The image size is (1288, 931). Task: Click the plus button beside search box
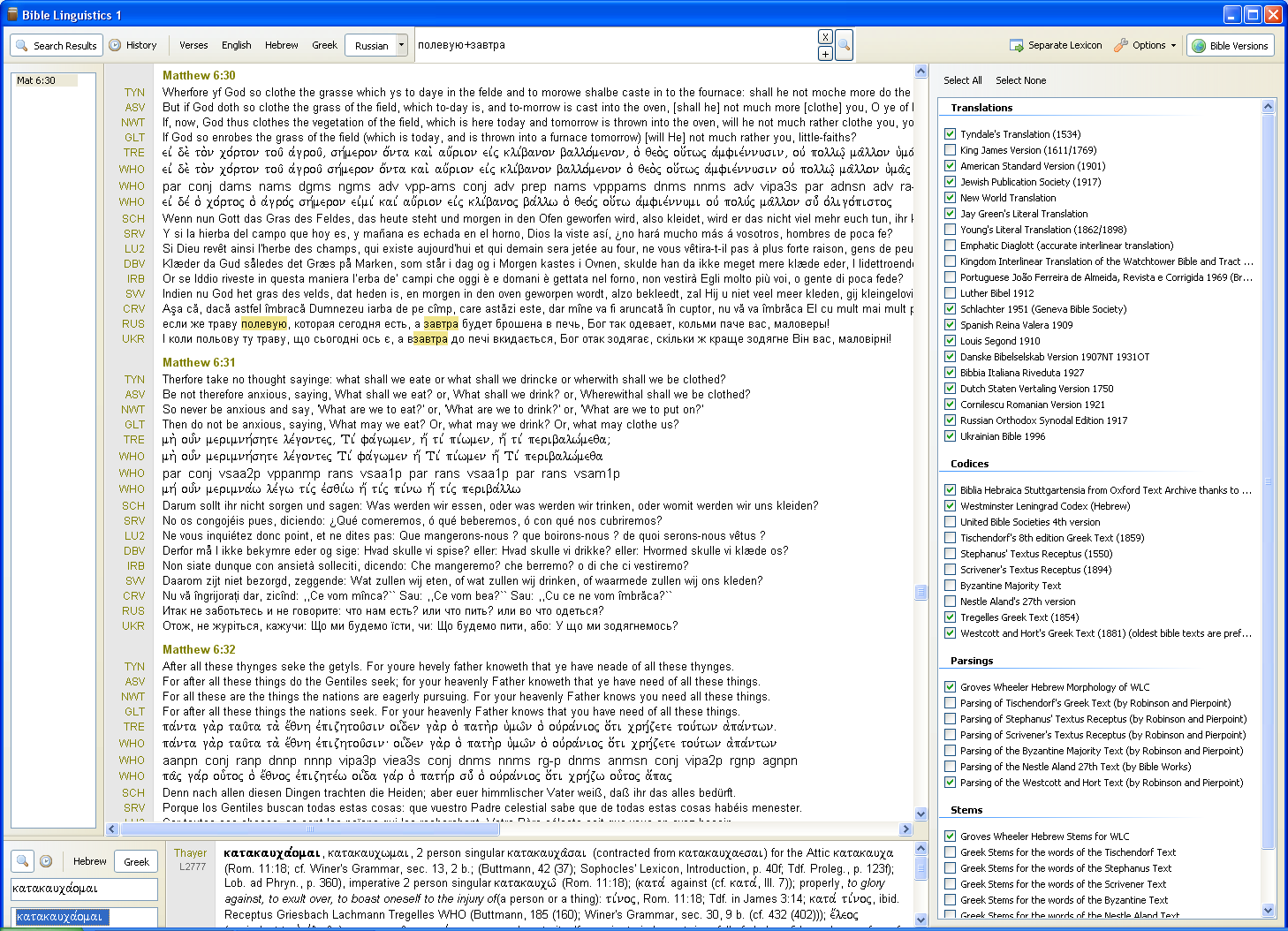point(825,54)
